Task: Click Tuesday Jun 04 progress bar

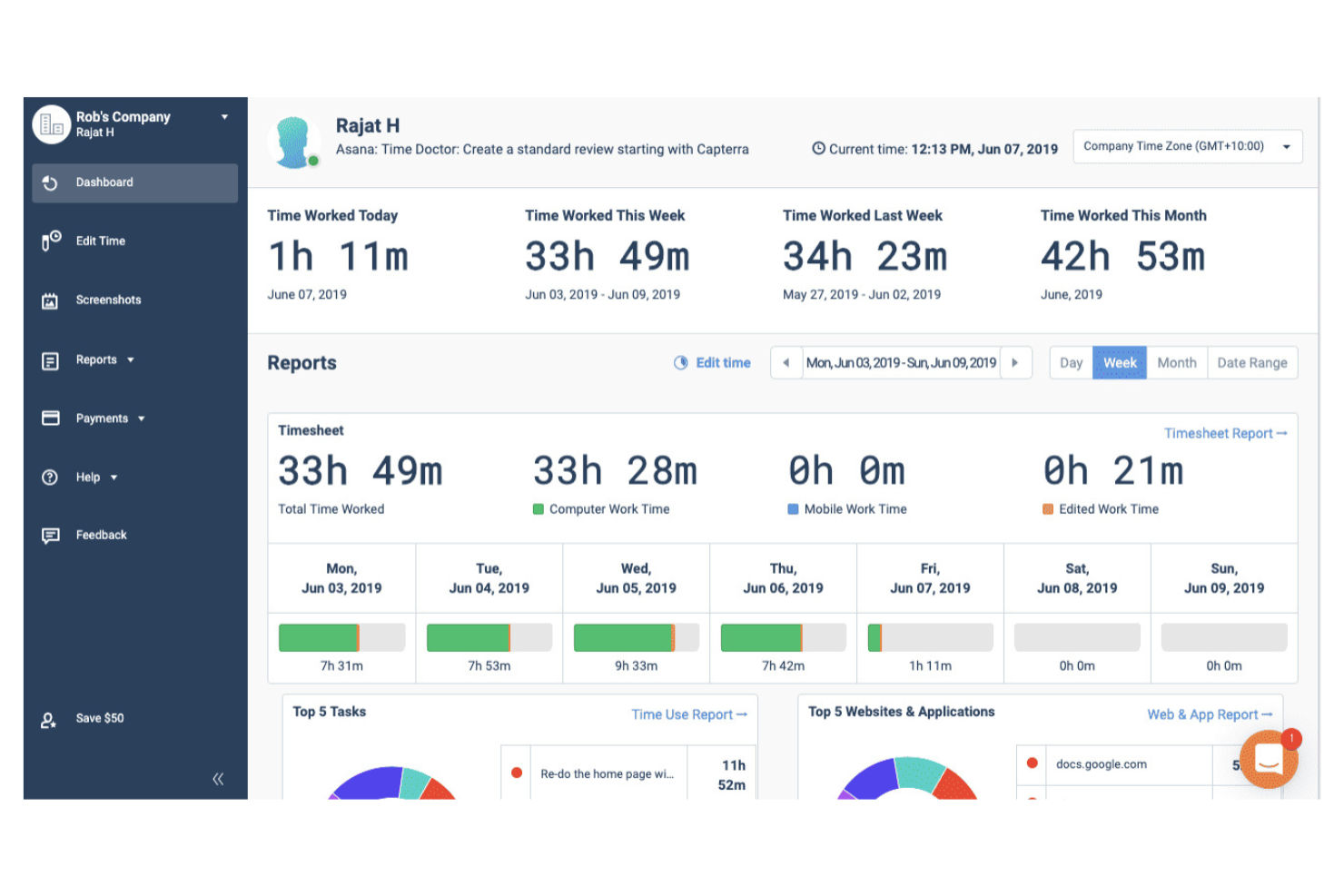Action: pos(489,637)
